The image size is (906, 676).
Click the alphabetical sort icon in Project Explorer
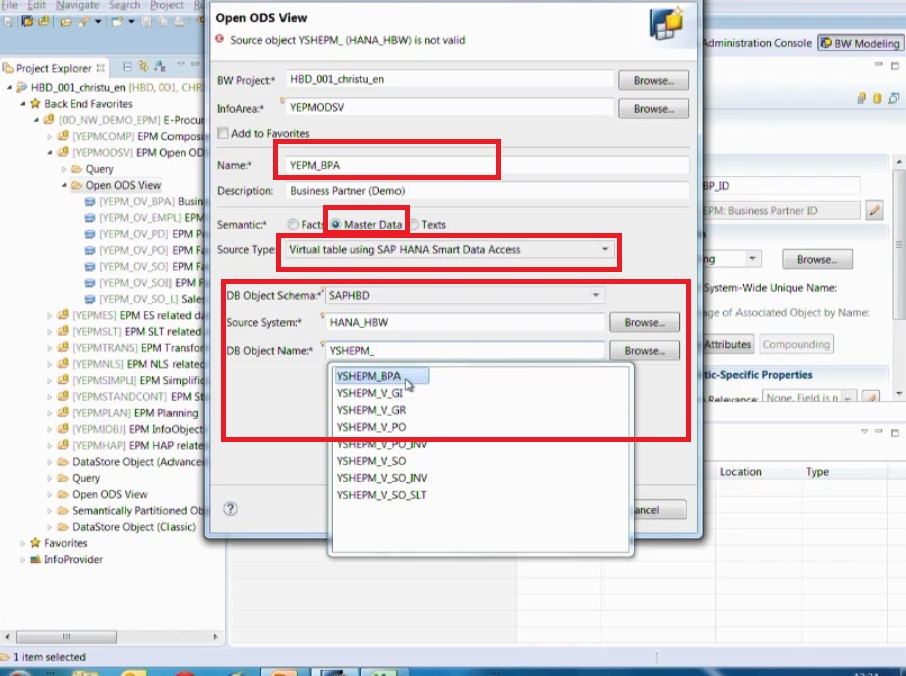point(159,65)
